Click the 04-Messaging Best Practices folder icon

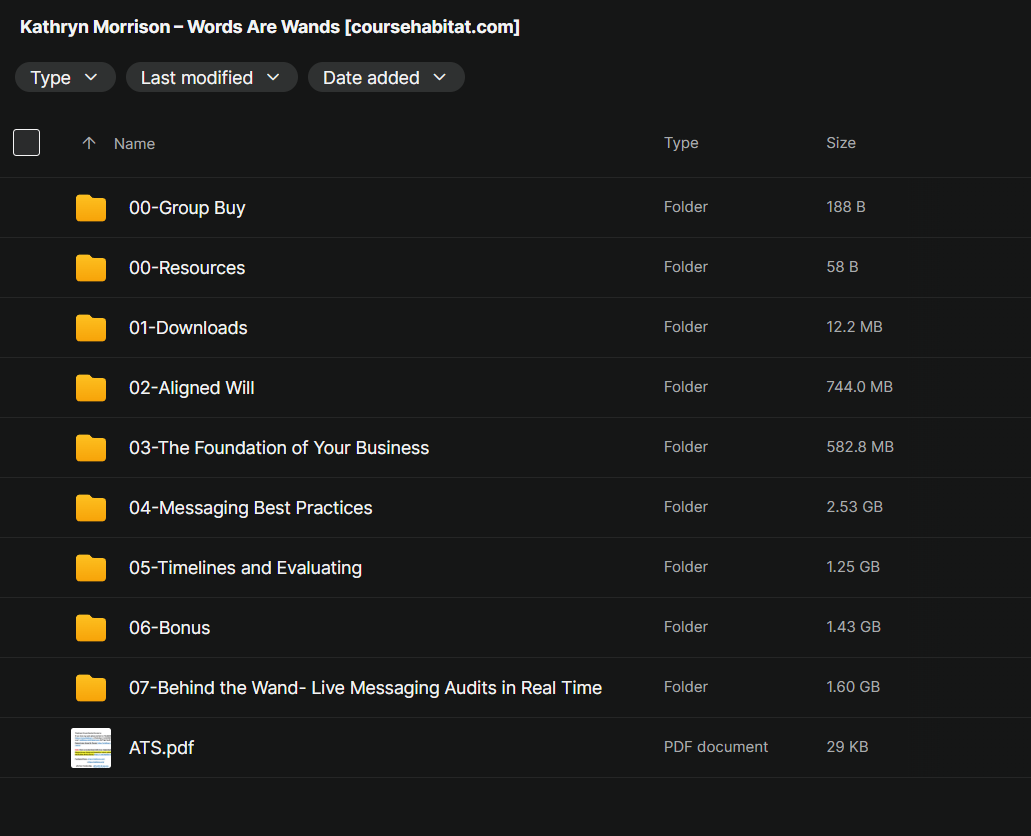point(91,508)
